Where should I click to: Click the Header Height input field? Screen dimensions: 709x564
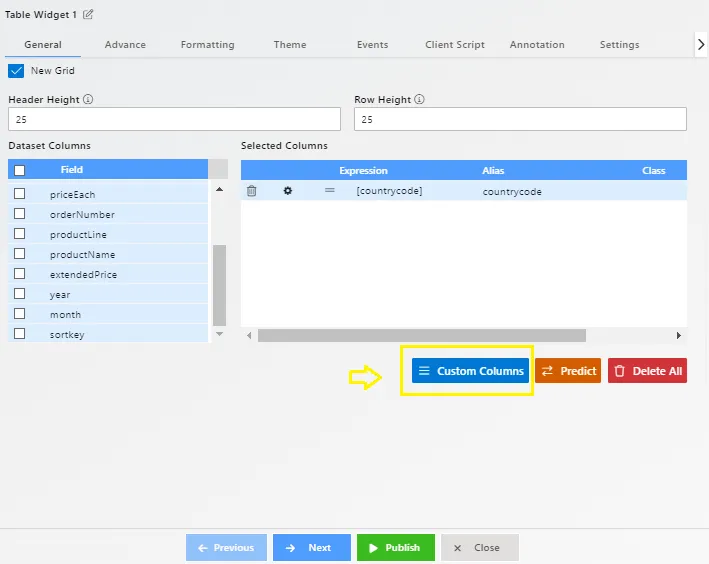click(x=174, y=119)
